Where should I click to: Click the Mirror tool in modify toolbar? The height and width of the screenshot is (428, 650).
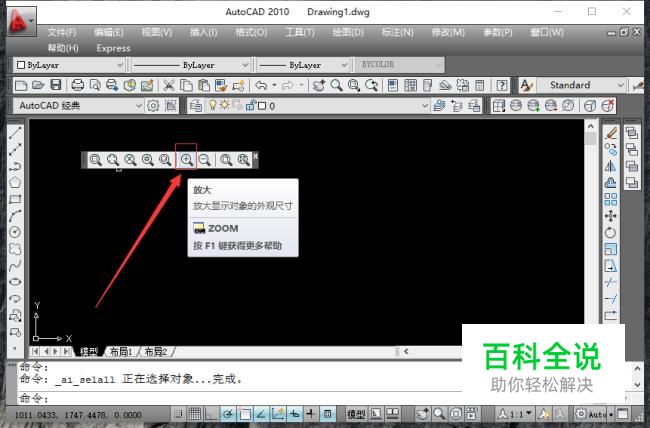[611, 166]
